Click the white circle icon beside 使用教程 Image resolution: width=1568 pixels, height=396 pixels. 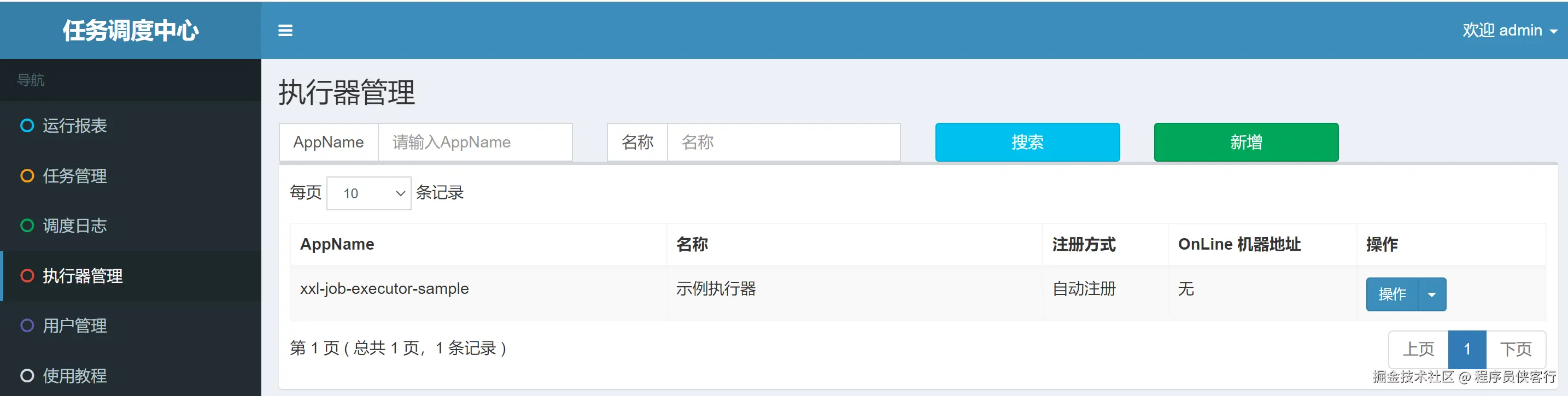(x=27, y=375)
